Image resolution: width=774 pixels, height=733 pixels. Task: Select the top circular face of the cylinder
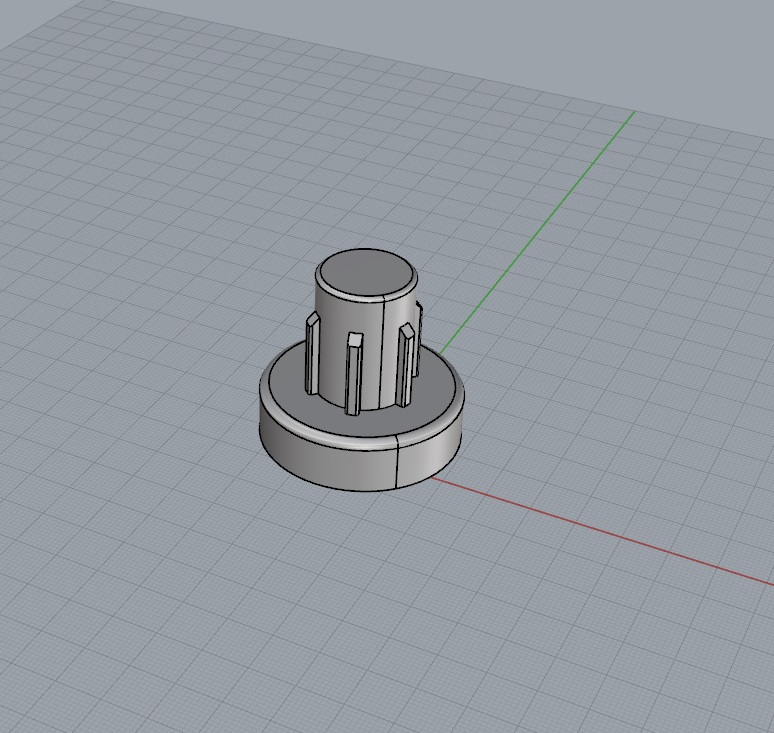(366, 273)
